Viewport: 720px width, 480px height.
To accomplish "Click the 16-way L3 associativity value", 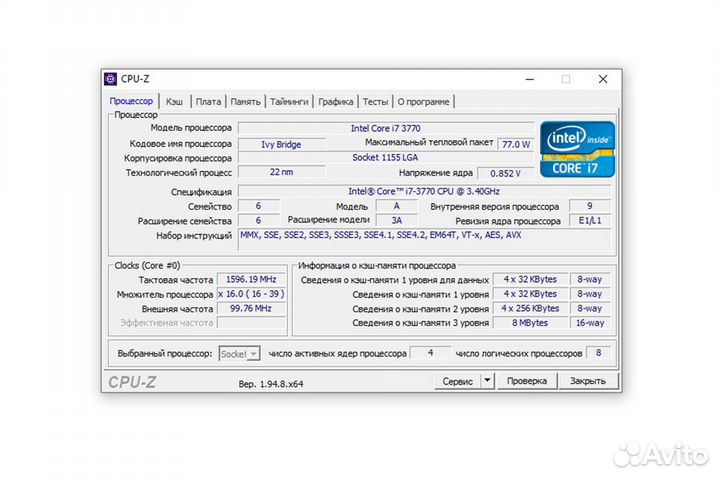I will 590,323.
